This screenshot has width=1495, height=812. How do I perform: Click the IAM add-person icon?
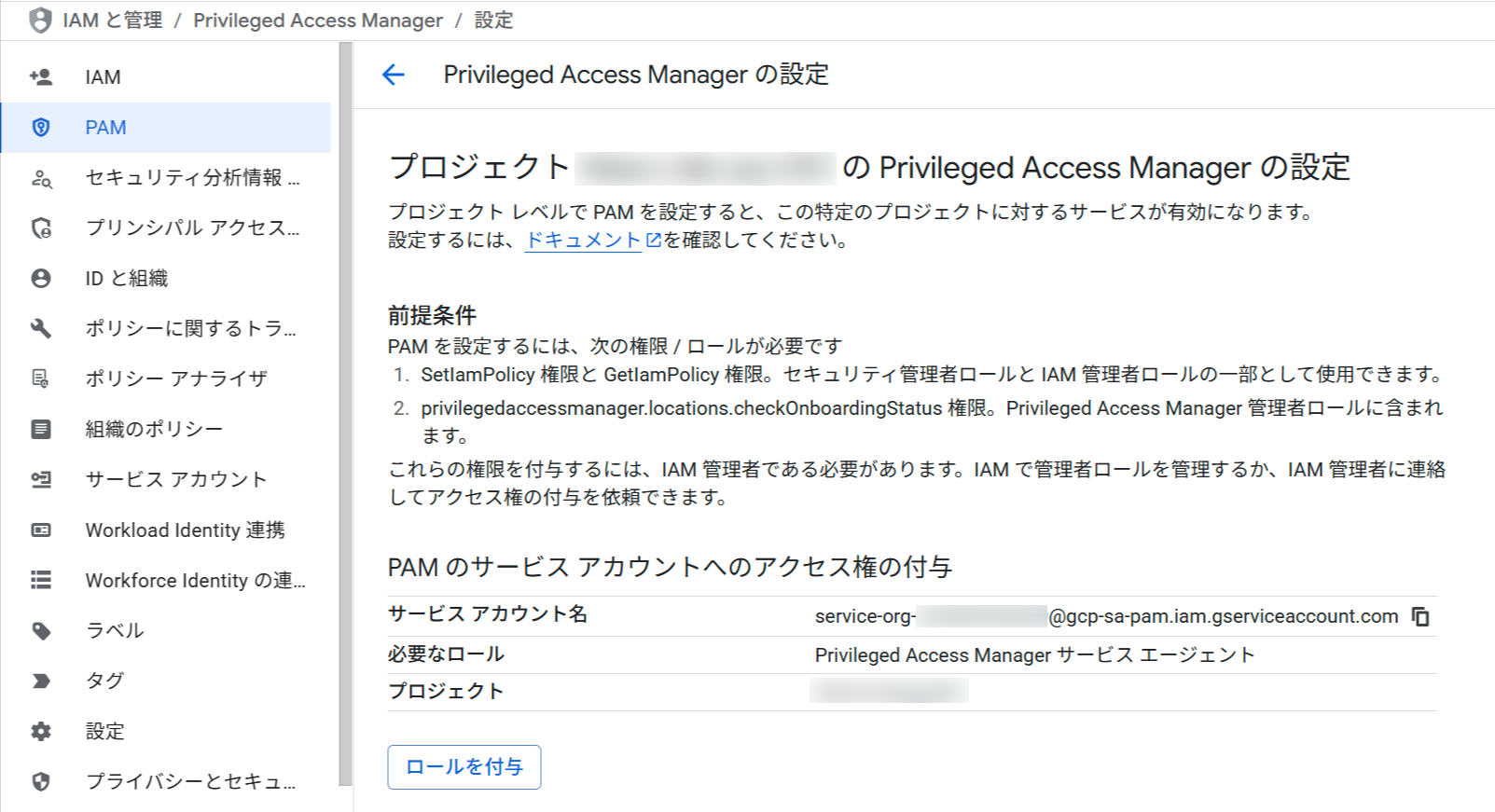point(41,77)
